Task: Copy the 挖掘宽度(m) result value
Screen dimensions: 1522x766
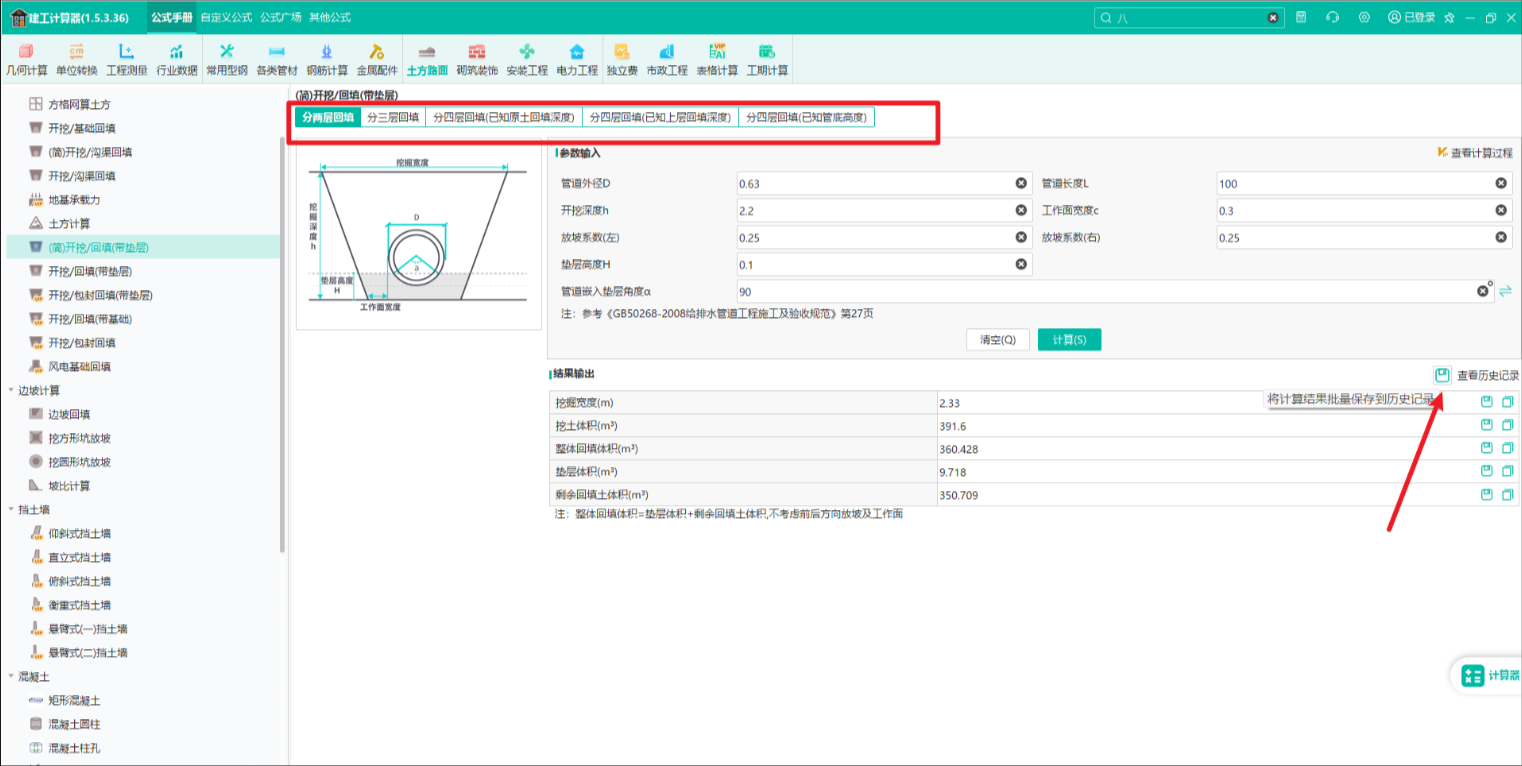Action: coord(1507,402)
